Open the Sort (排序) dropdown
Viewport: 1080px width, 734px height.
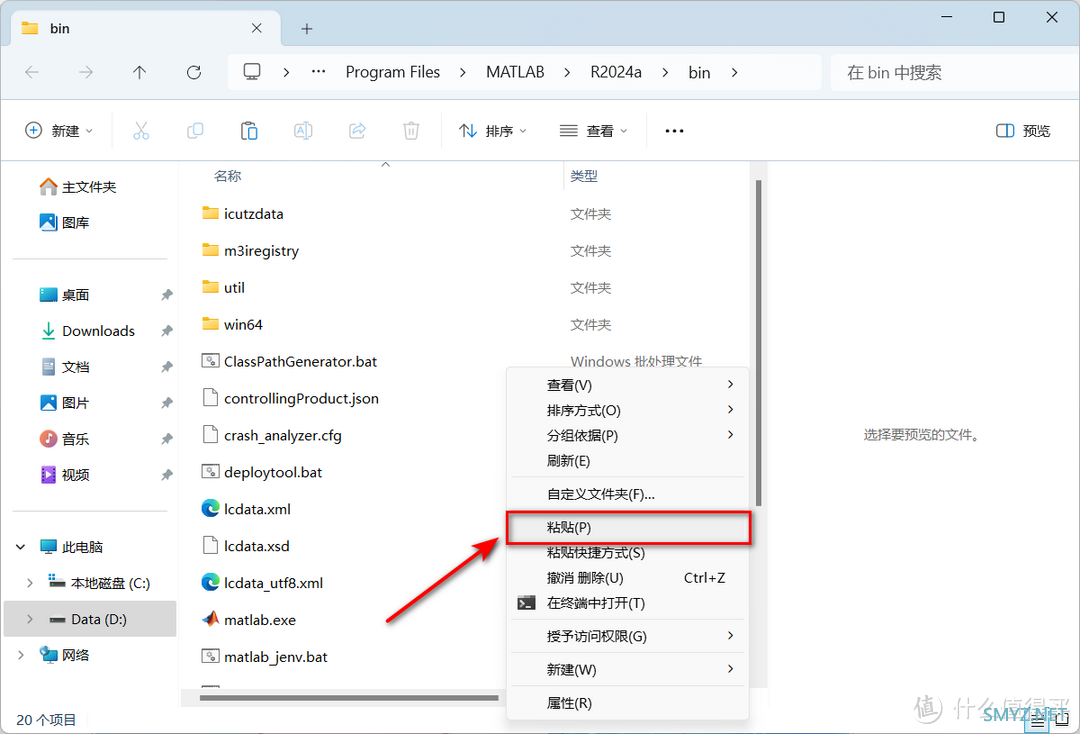(x=493, y=131)
